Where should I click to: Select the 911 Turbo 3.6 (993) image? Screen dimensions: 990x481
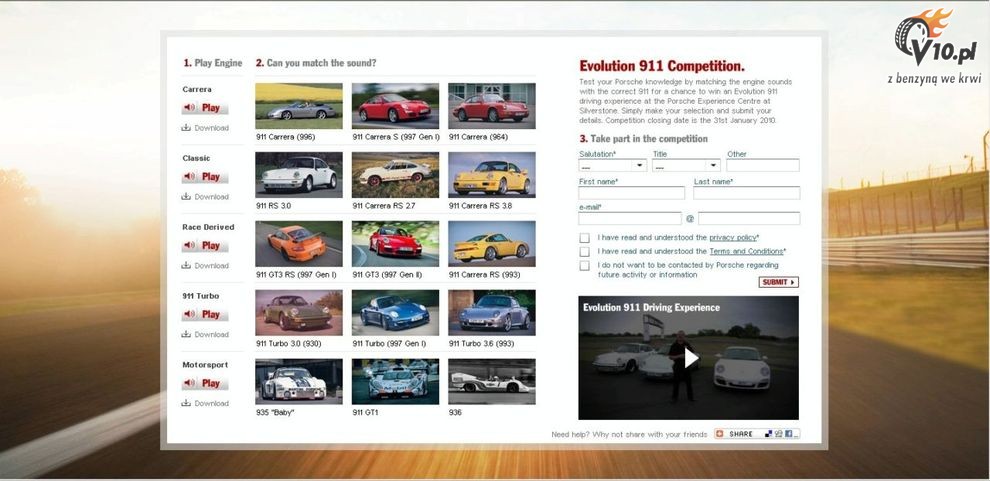[492, 312]
